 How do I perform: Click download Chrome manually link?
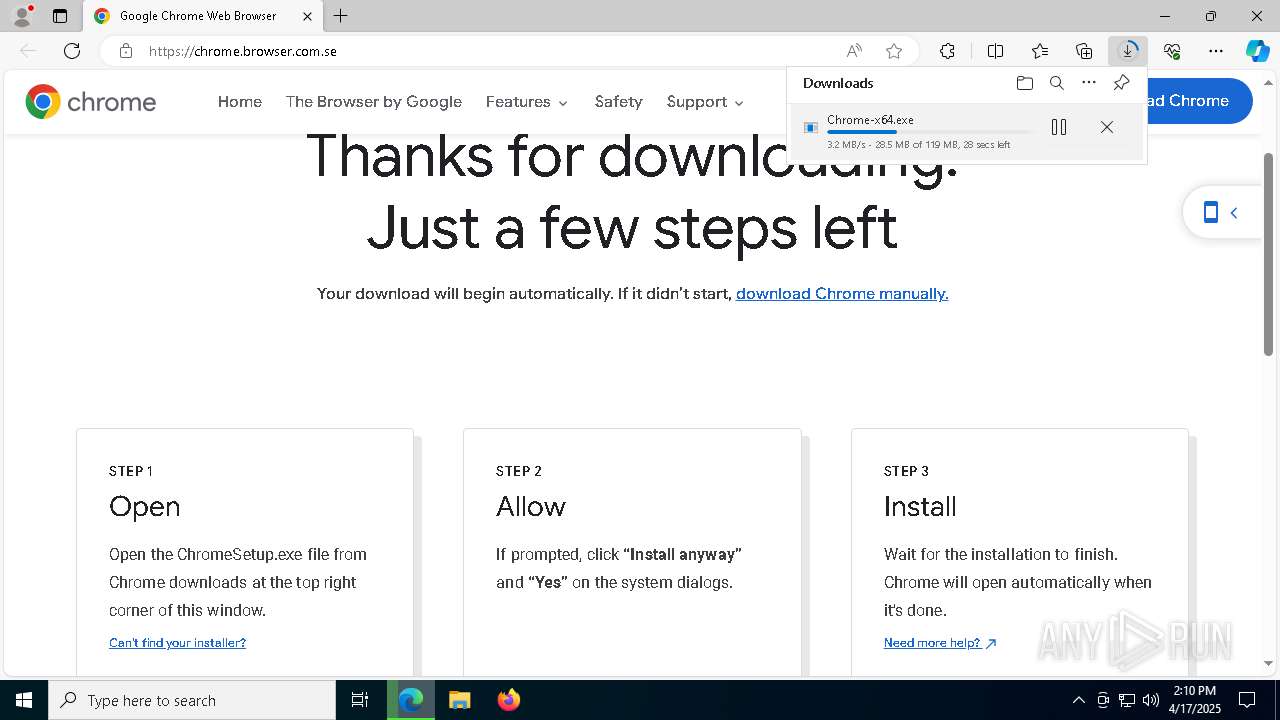click(x=842, y=294)
